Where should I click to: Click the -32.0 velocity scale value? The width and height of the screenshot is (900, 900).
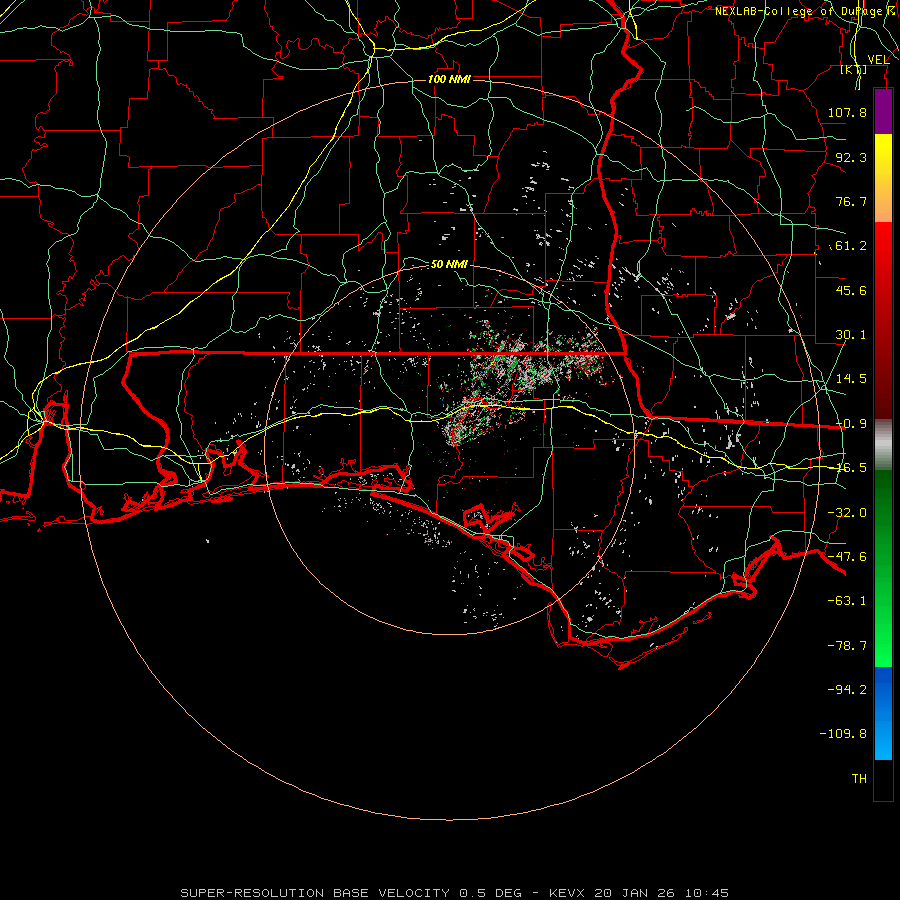847,513
